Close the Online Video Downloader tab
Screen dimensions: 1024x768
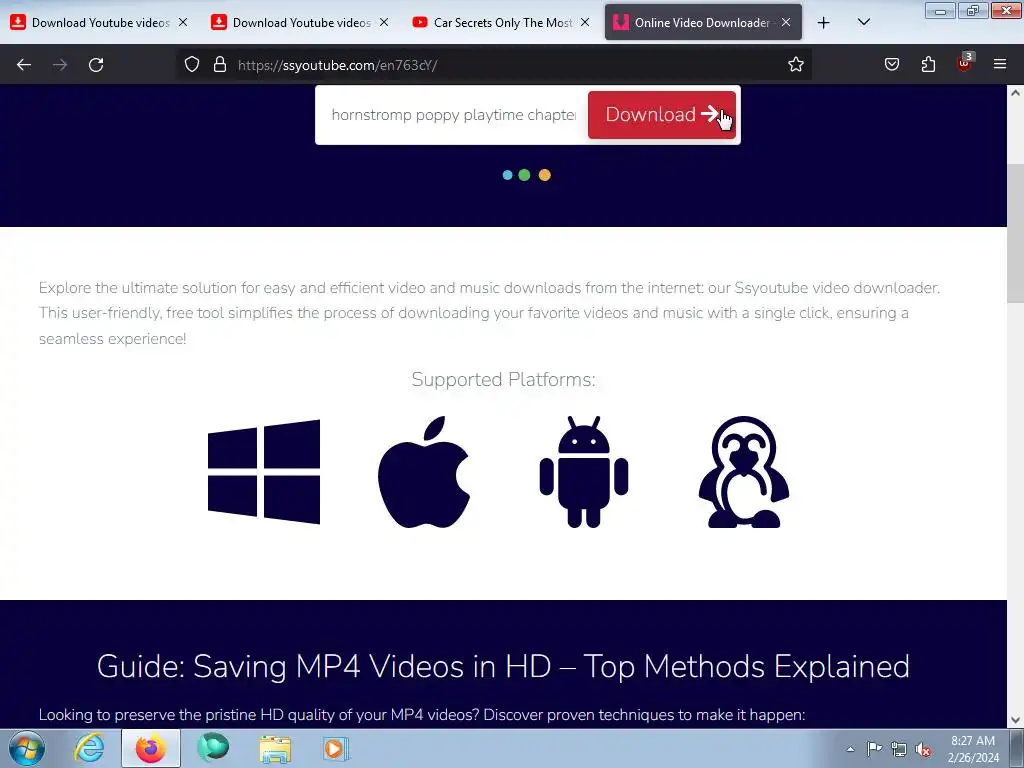tap(786, 23)
